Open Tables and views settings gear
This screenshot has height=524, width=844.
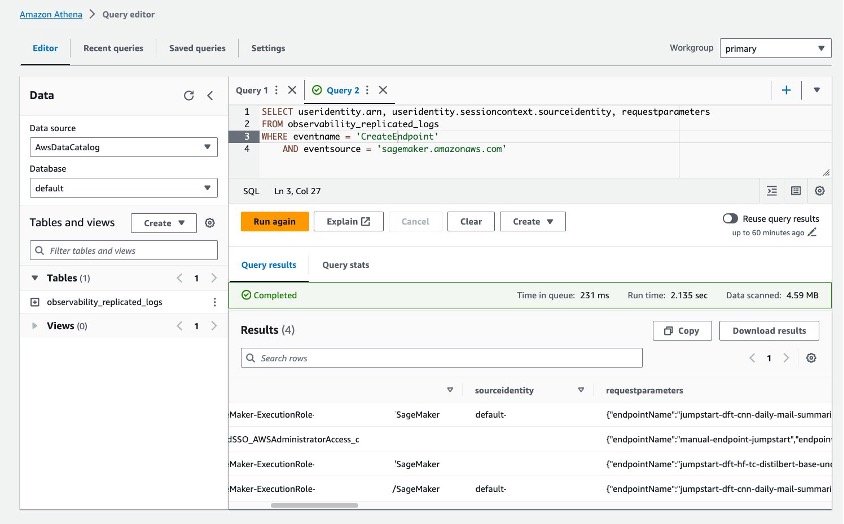210,222
